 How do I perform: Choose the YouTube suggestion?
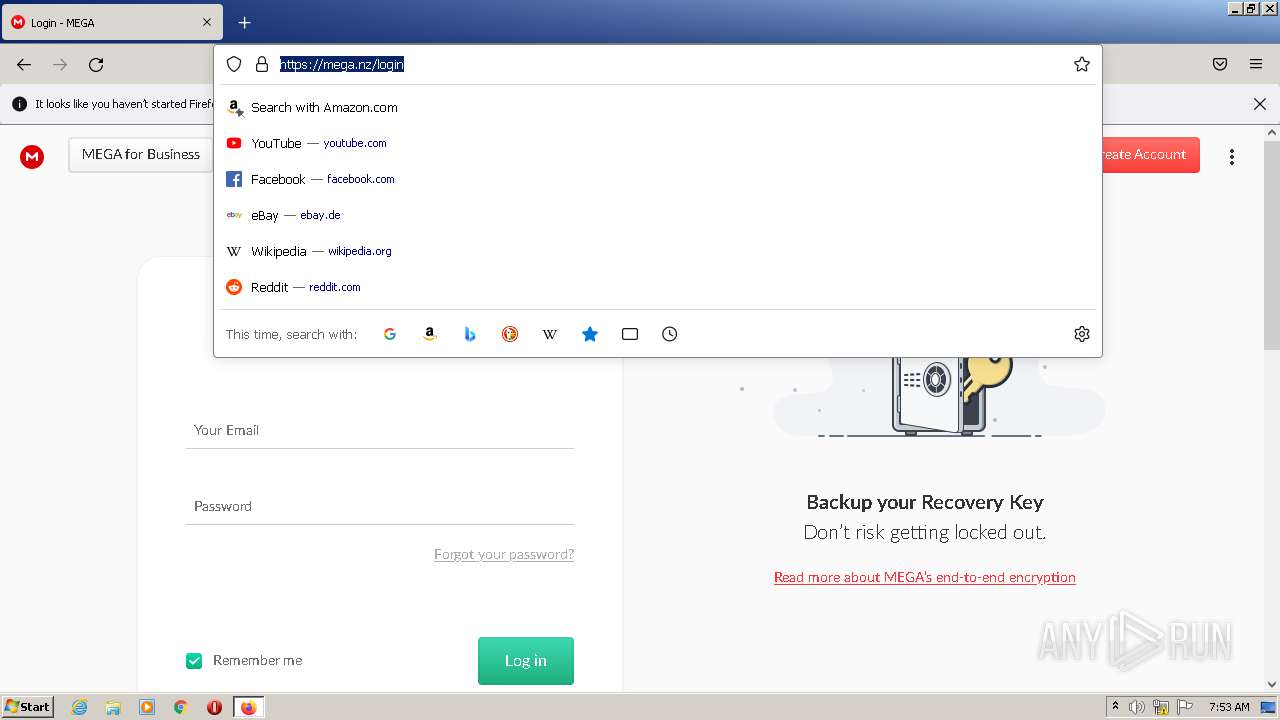(x=658, y=143)
